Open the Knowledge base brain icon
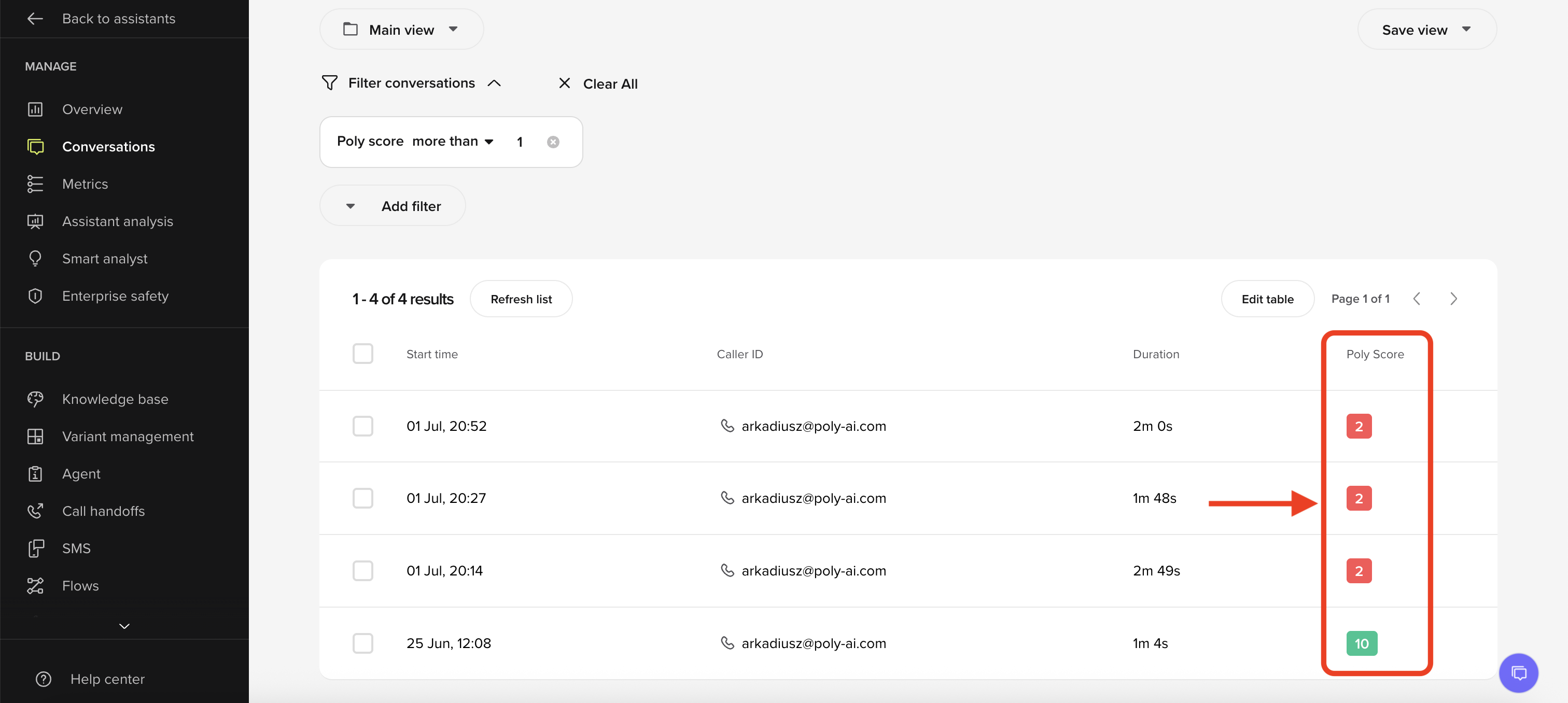The image size is (1568, 703). point(35,399)
